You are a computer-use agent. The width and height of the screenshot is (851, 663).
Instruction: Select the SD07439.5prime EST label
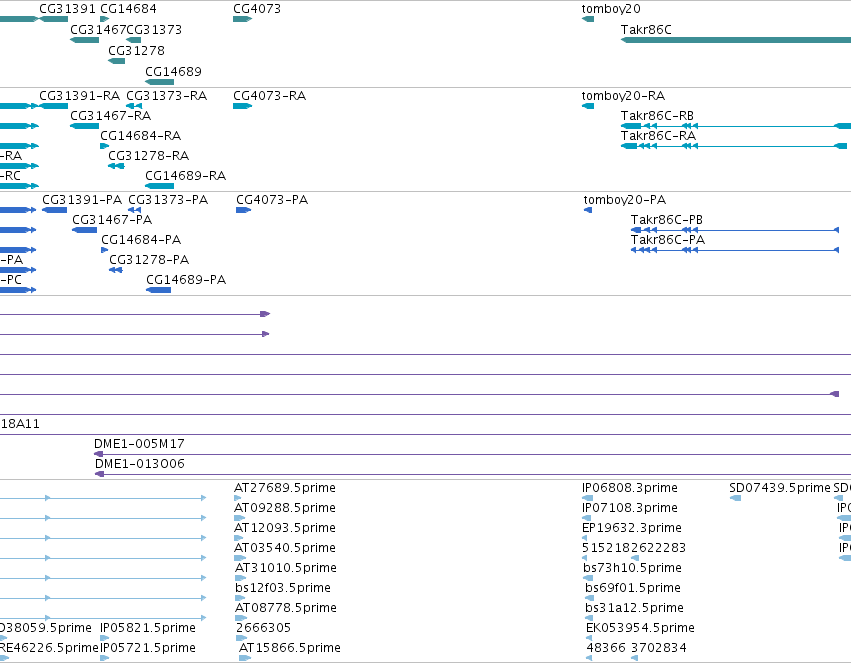(780, 488)
